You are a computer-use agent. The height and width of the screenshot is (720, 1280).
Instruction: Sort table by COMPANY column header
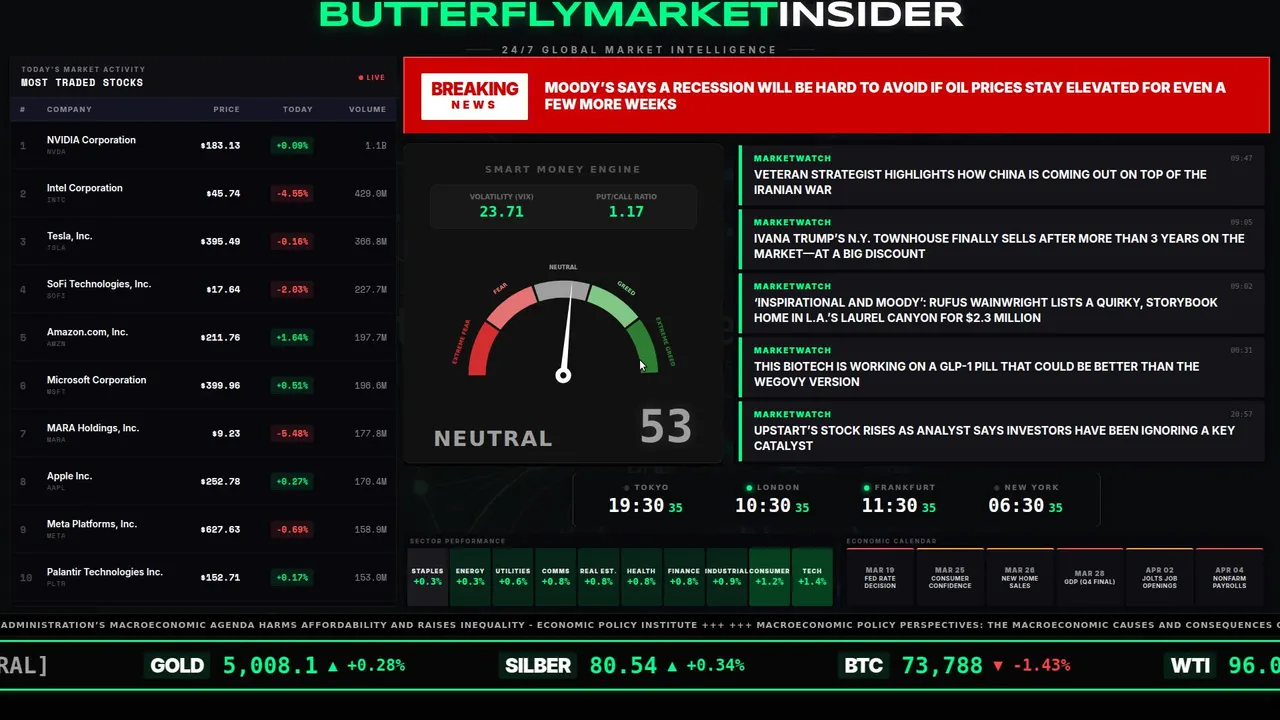(69, 109)
